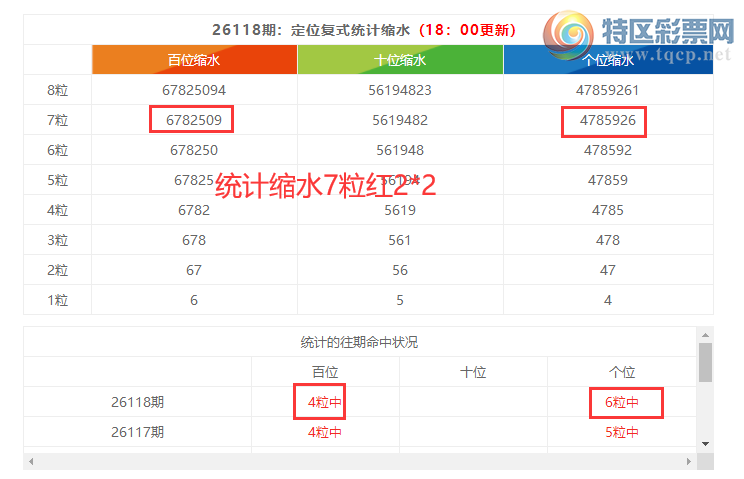Click the value 478592 in 6粒 row
The width and height of the screenshot is (744, 479).
click(x=608, y=150)
